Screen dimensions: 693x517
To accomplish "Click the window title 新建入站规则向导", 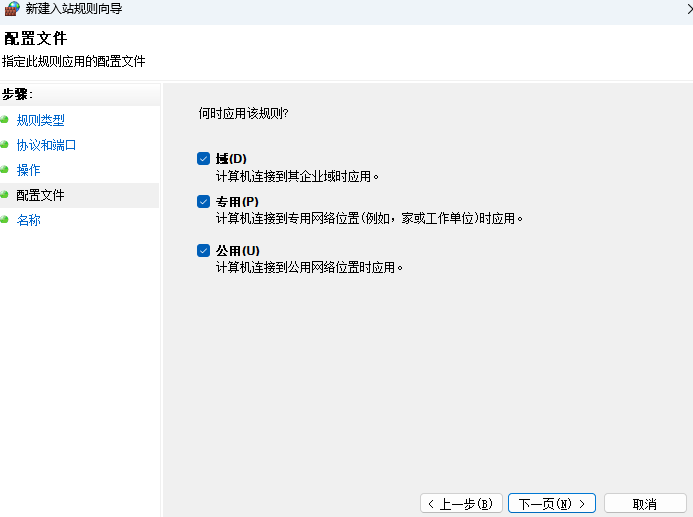I will [x=74, y=8].
